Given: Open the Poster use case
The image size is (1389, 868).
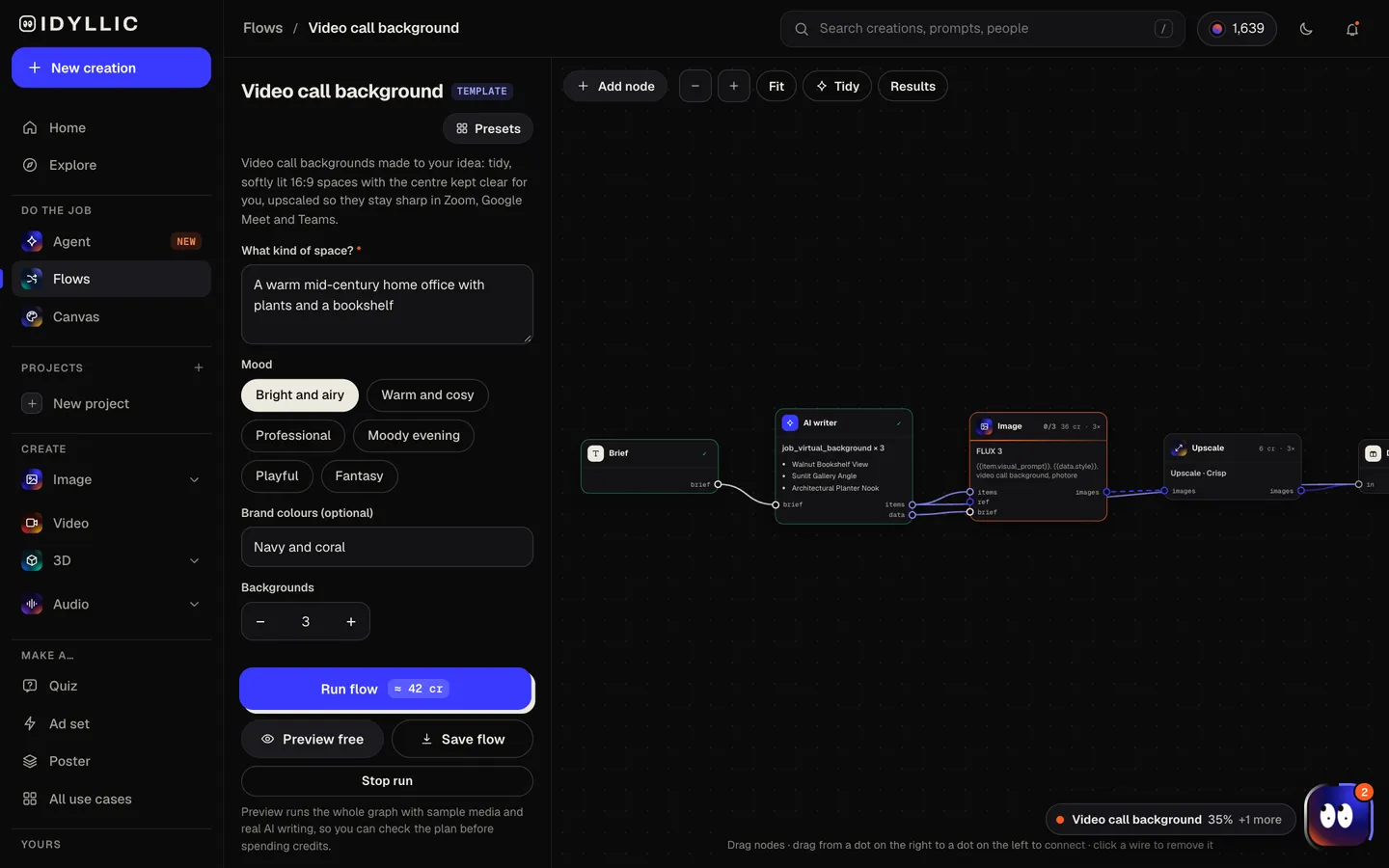Looking at the screenshot, I should click(111, 761).
